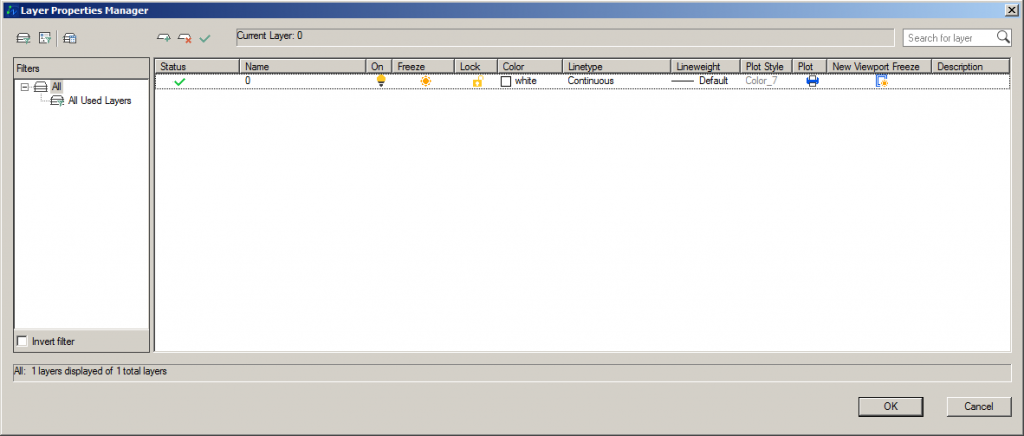Sort by the Plot Style column header

767,67
